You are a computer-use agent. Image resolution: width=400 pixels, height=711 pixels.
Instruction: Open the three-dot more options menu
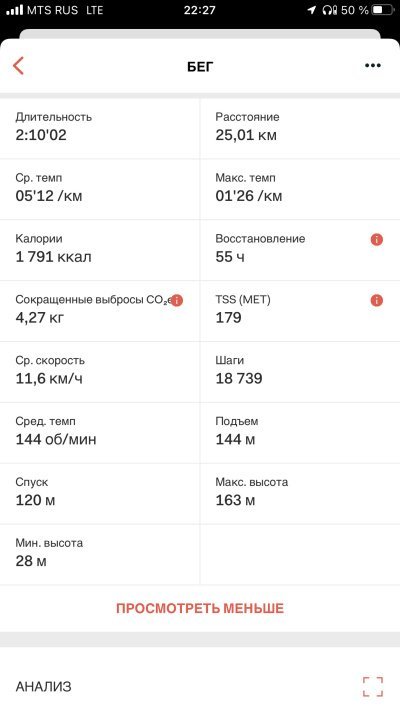pyautogui.click(x=373, y=66)
